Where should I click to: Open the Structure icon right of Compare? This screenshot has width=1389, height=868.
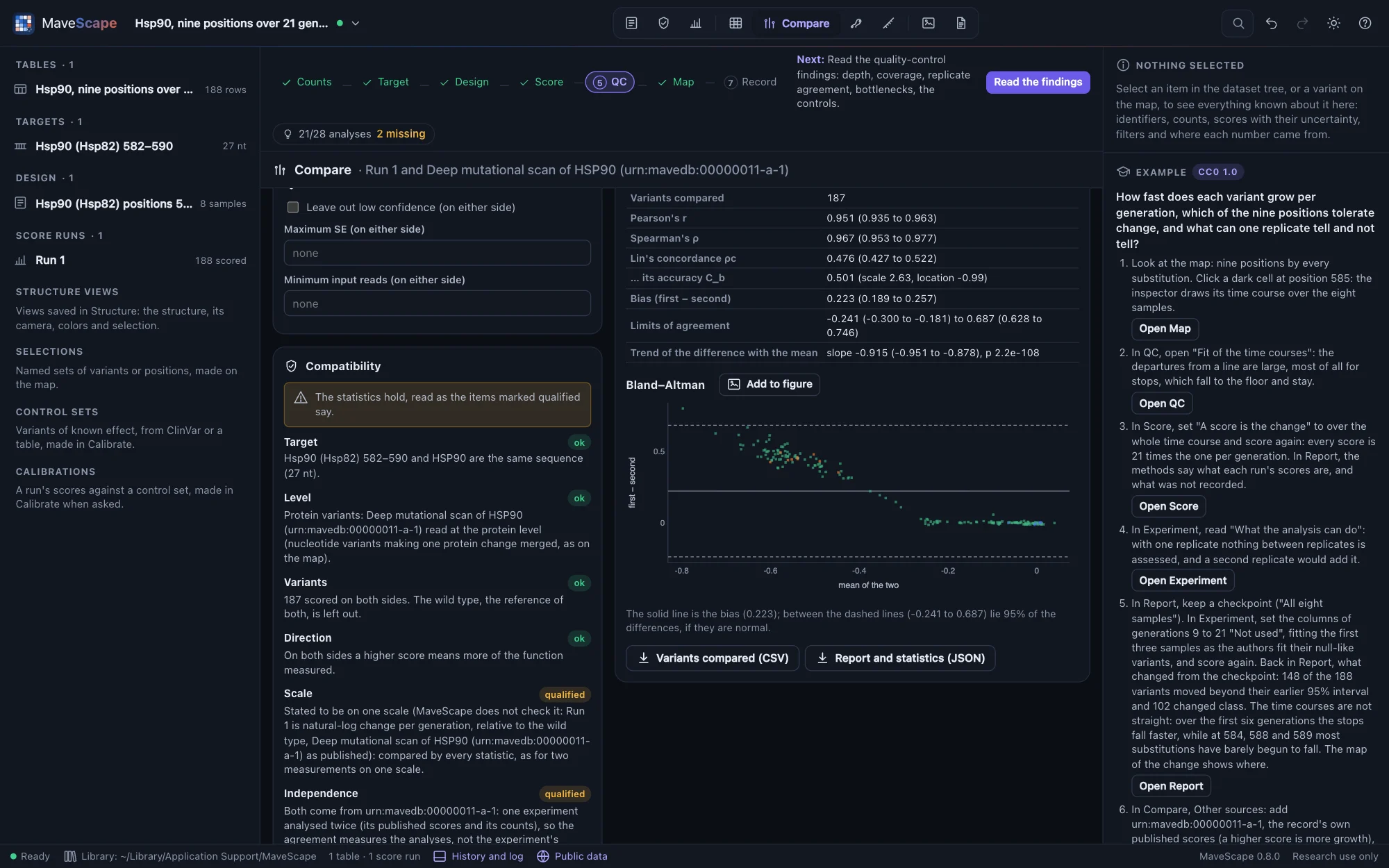coord(856,23)
